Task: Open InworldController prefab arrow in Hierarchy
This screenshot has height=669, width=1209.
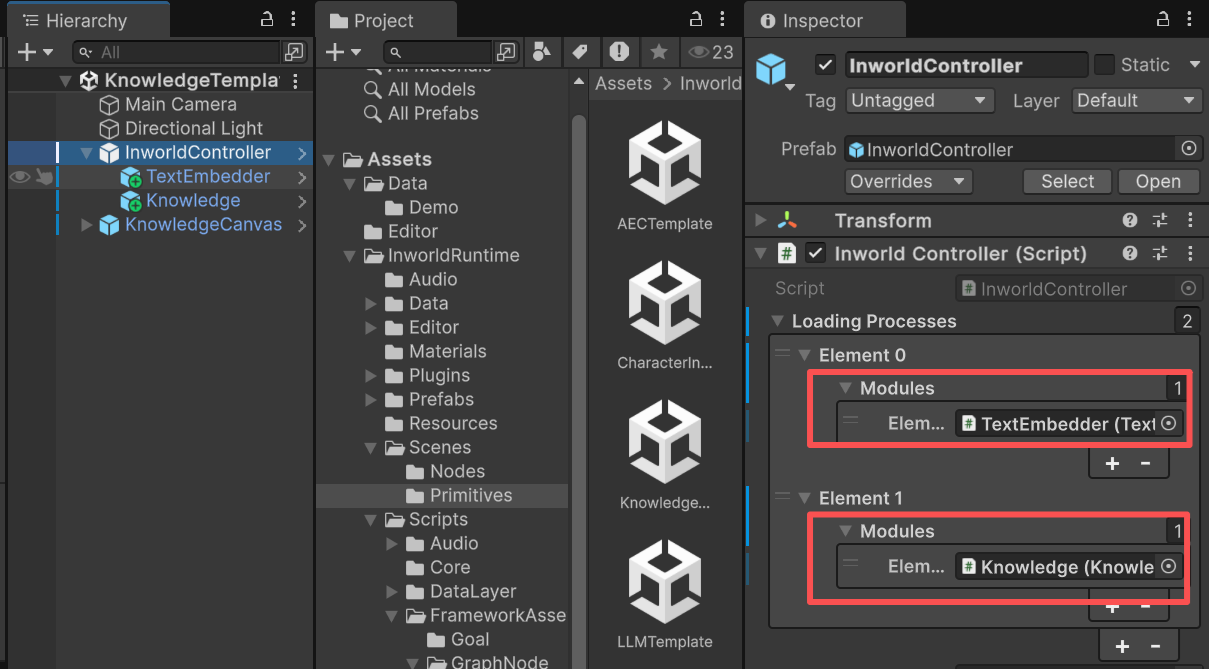Action: point(302,153)
